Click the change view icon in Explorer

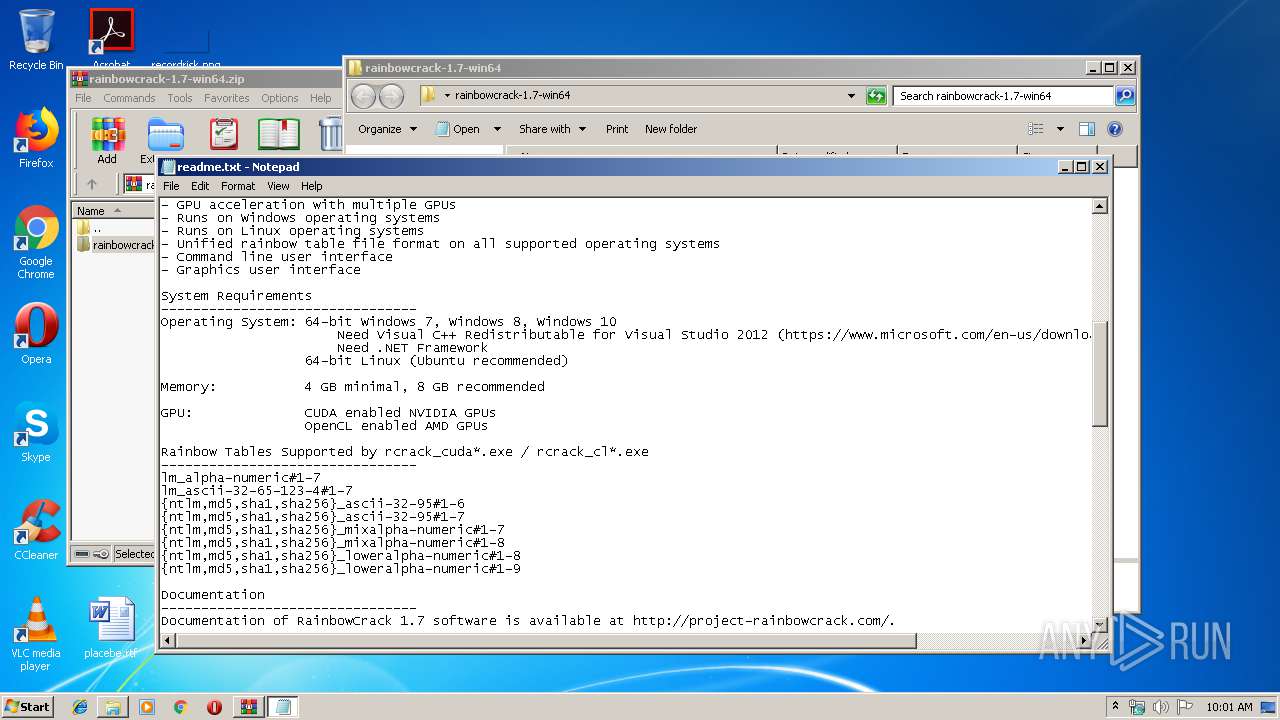[1036, 129]
